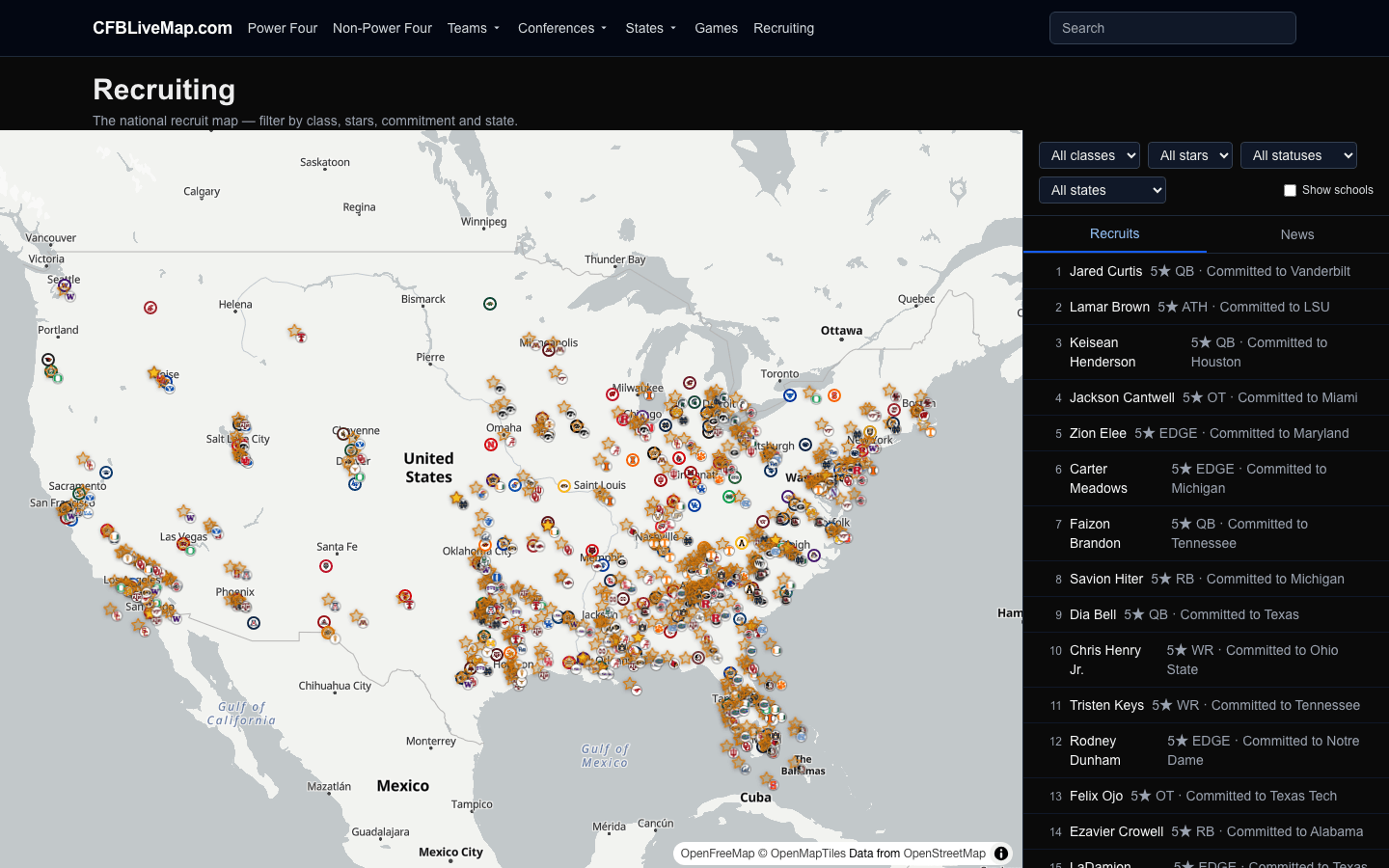Image resolution: width=1389 pixels, height=868 pixels.
Task: Click the red cougar marker in eastern Washington
Action: pyautogui.click(x=150, y=308)
